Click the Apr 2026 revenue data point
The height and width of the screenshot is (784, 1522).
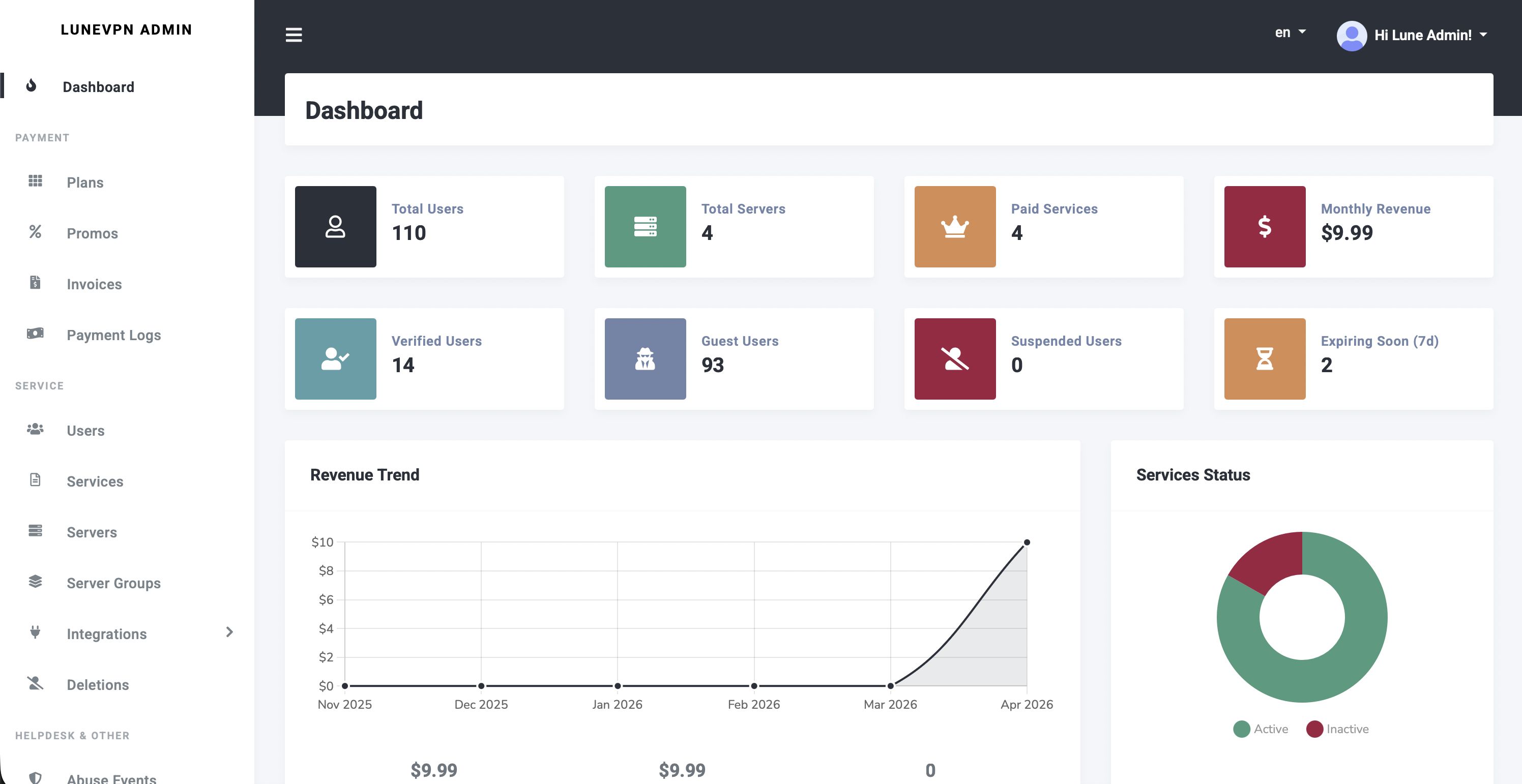[1027, 542]
